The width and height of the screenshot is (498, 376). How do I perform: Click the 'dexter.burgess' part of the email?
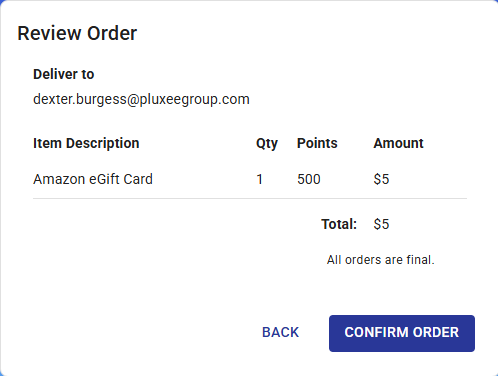pyautogui.click(x=80, y=100)
